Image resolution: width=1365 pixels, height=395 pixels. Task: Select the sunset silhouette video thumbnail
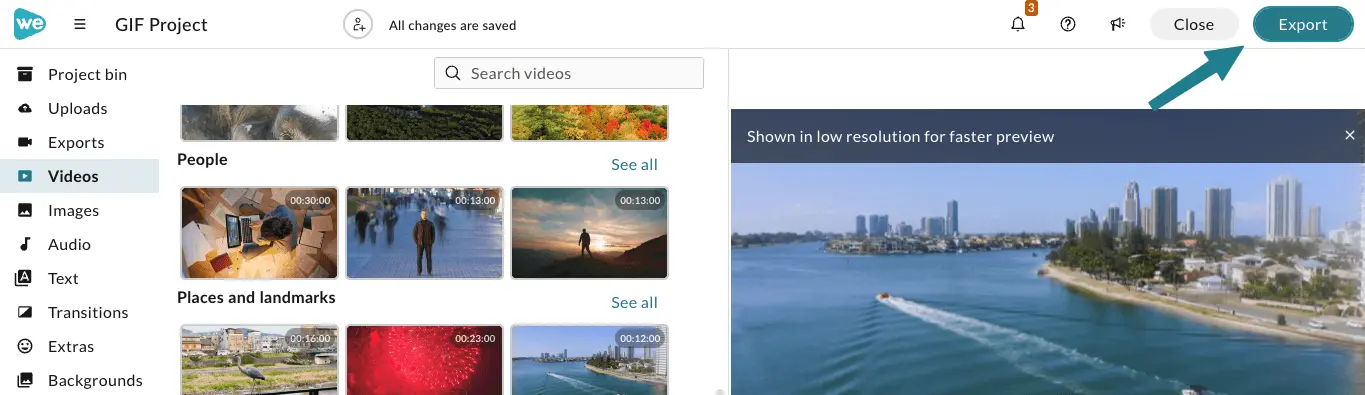[589, 232]
